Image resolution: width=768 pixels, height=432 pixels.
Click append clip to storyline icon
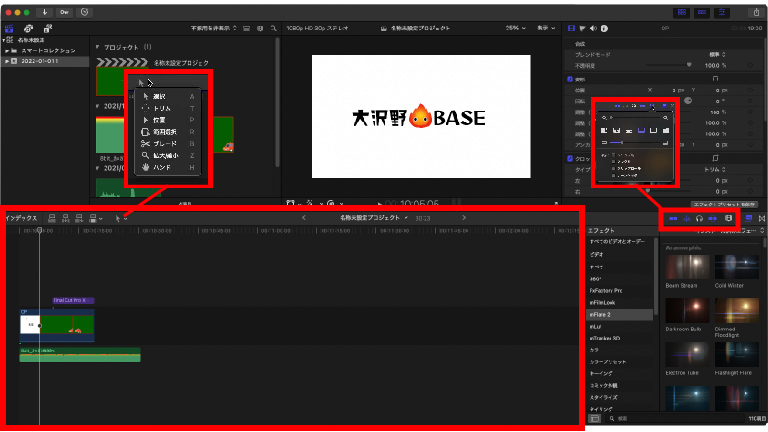(79, 218)
